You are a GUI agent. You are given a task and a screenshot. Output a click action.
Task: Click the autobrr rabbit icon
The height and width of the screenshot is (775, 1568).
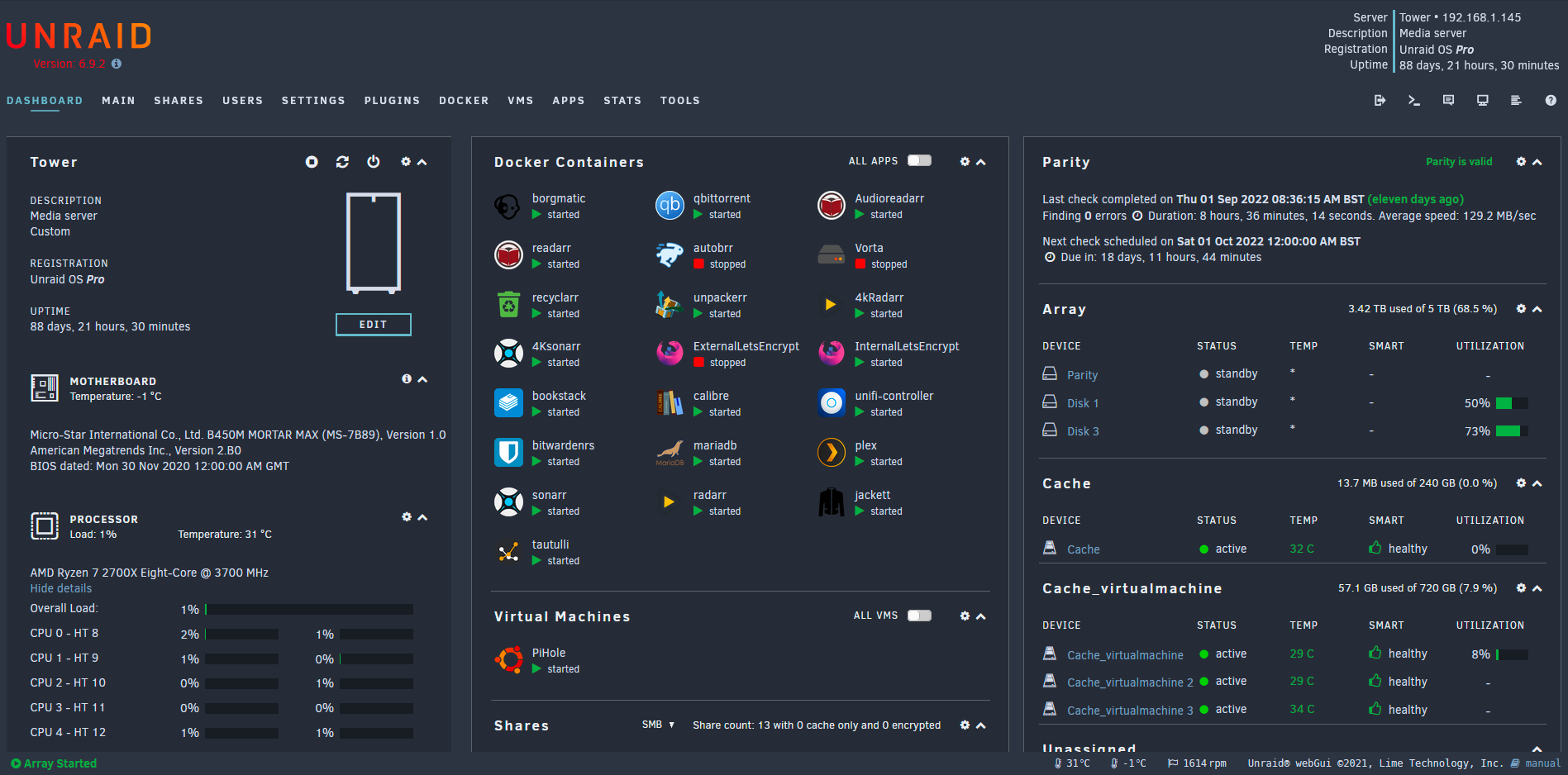click(x=670, y=255)
